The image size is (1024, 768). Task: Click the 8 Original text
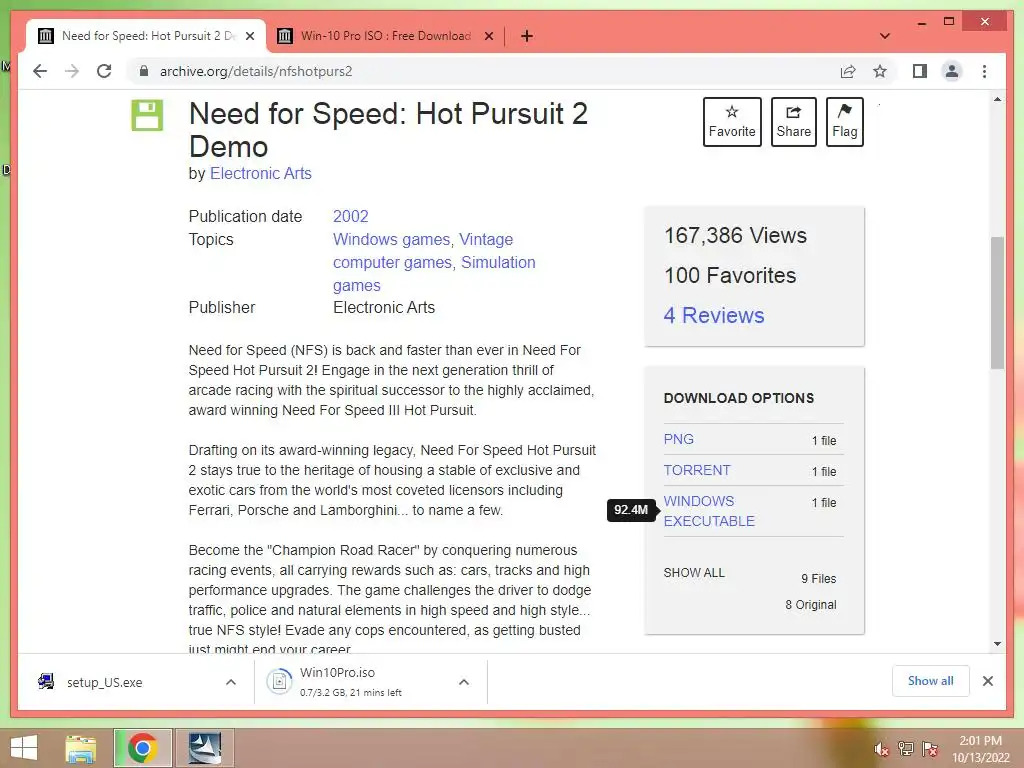point(810,605)
